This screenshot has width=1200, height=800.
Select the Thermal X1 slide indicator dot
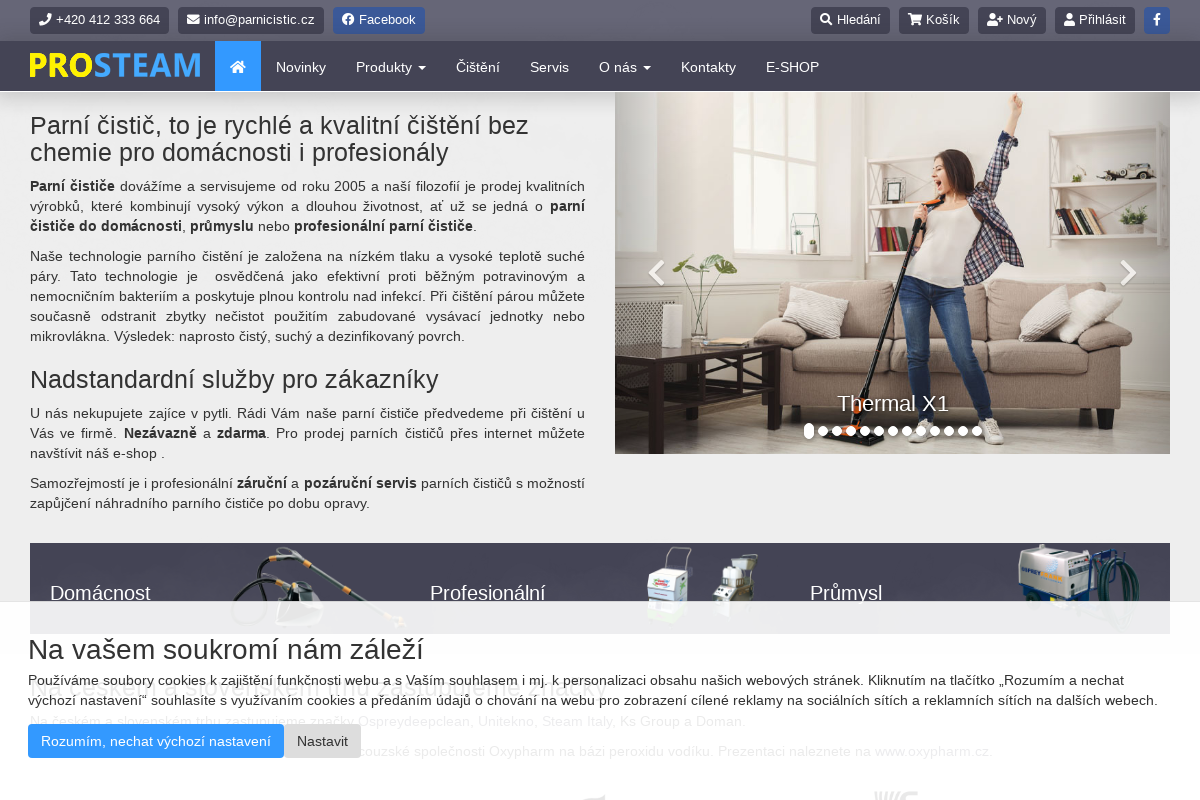(809, 431)
